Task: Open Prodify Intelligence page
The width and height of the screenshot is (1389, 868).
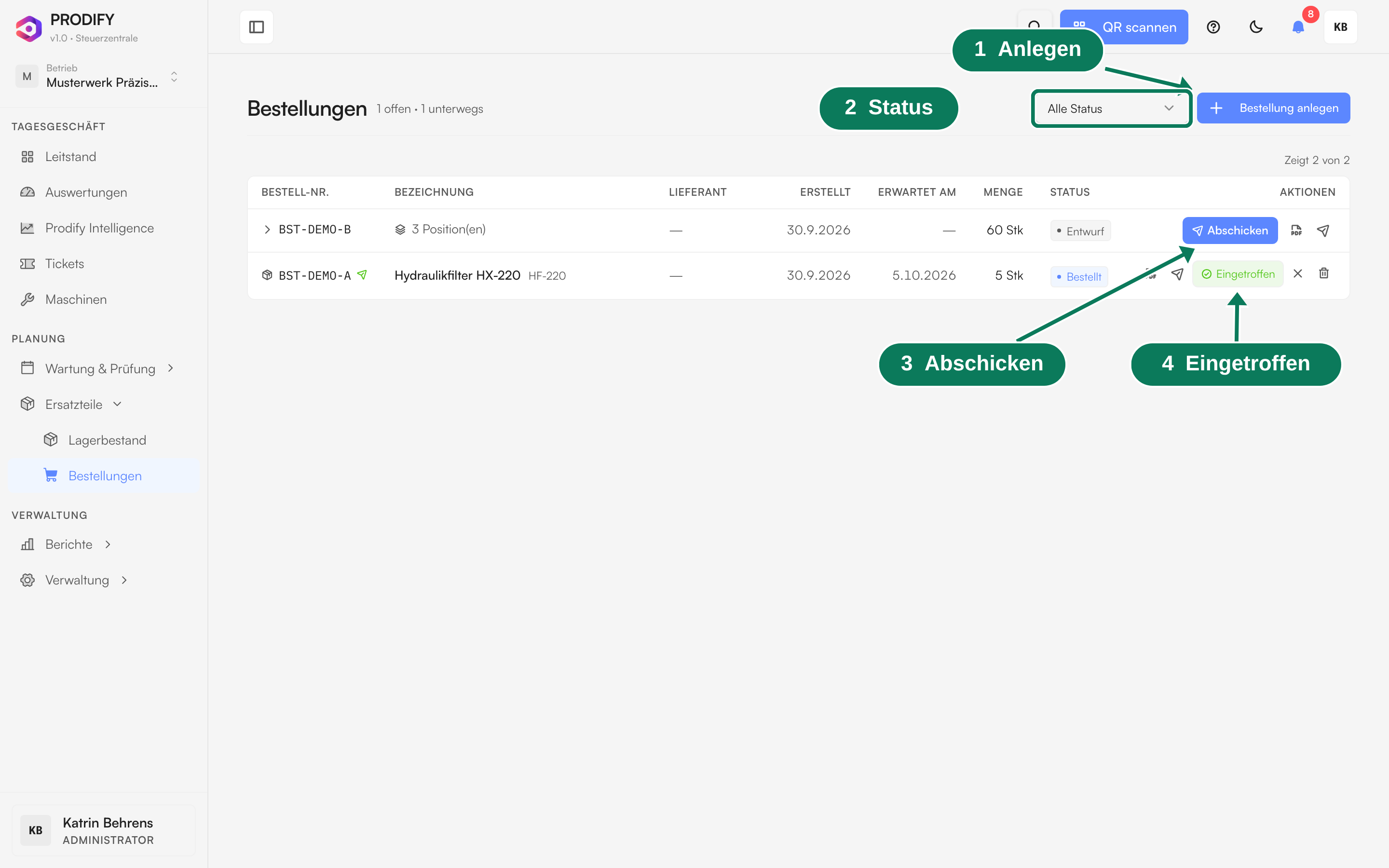Action: 104,228
